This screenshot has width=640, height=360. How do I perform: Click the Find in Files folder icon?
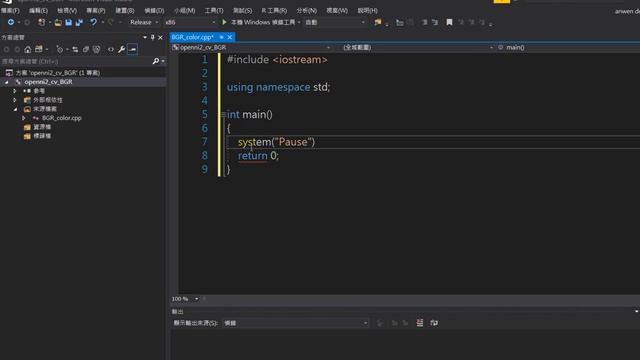tap(378, 22)
